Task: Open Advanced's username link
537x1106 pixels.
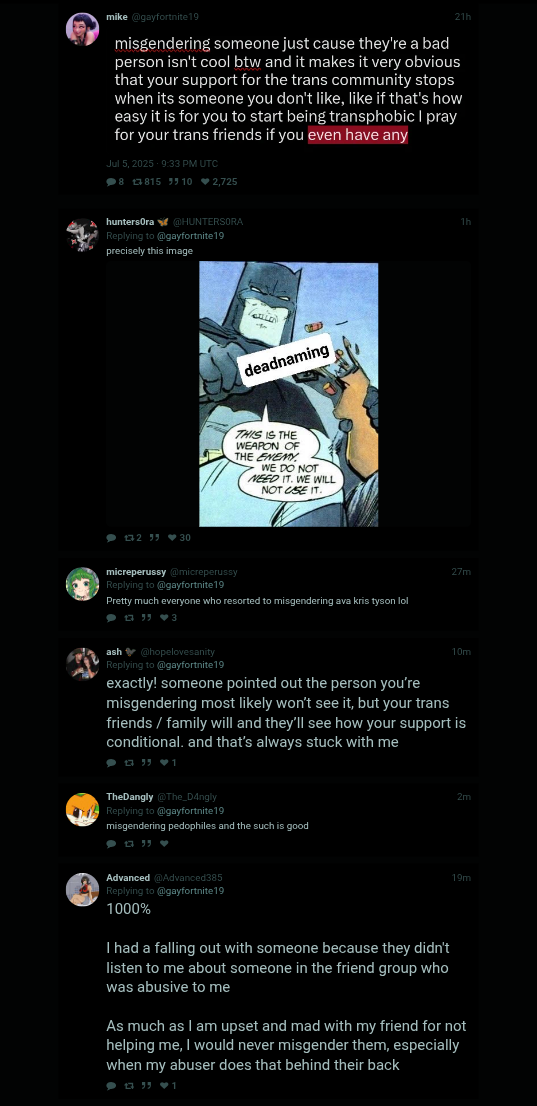Action: point(128,877)
